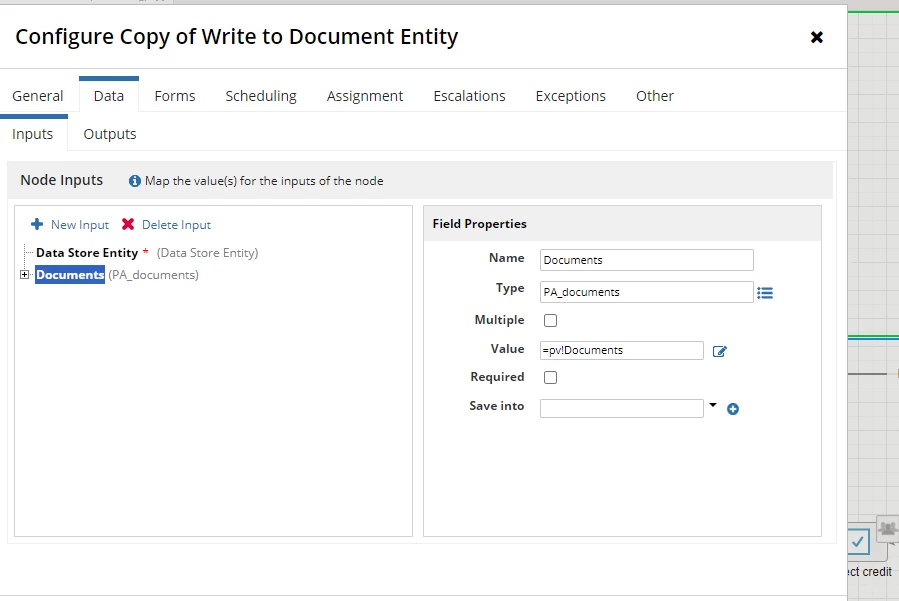This screenshot has height=601, width=899.
Task: Switch to the Forms tab
Action: 175,96
